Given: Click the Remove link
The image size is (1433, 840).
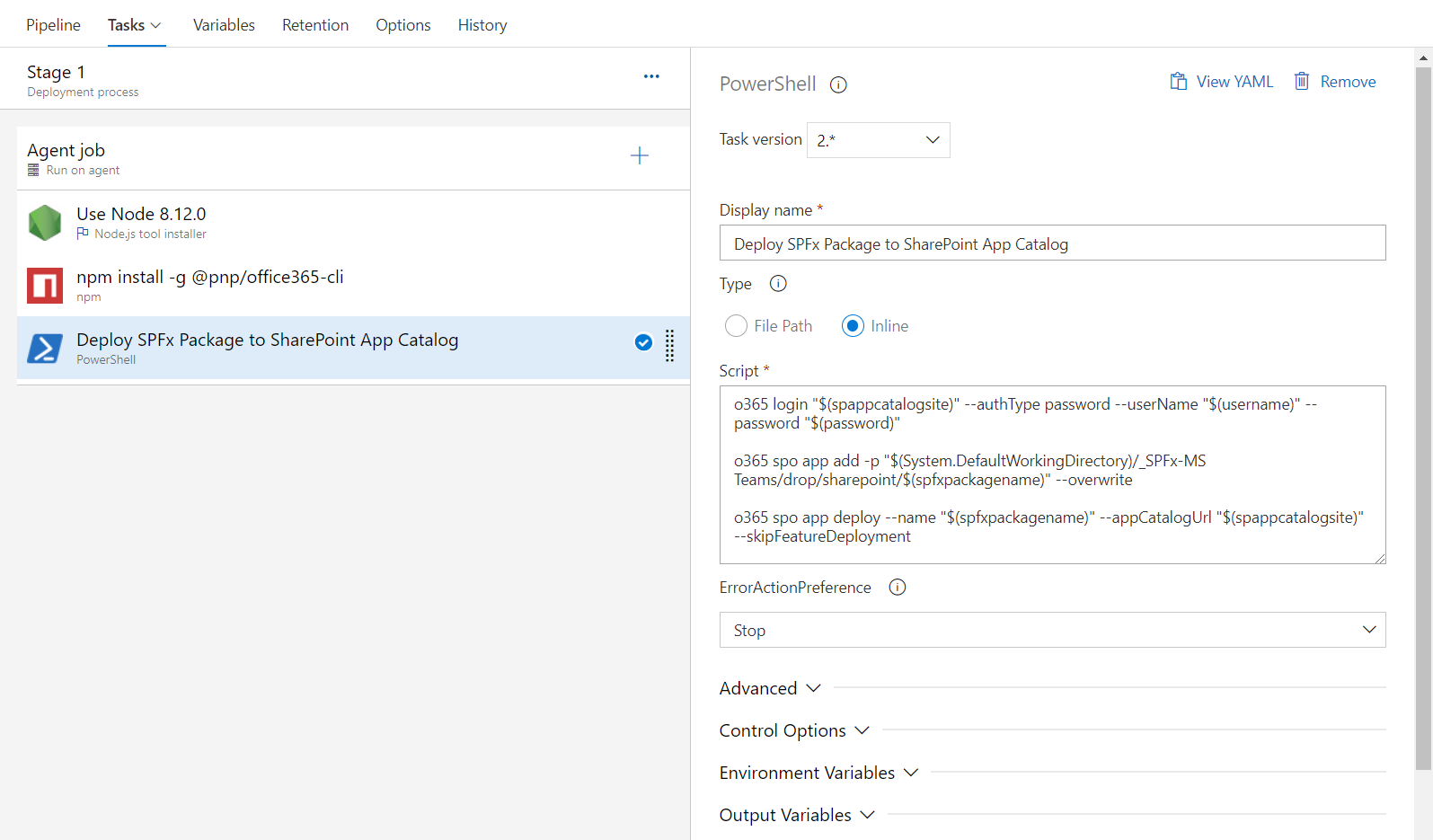Looking at the screenshot, I should pyautogui.click(x=1348, y=82).
